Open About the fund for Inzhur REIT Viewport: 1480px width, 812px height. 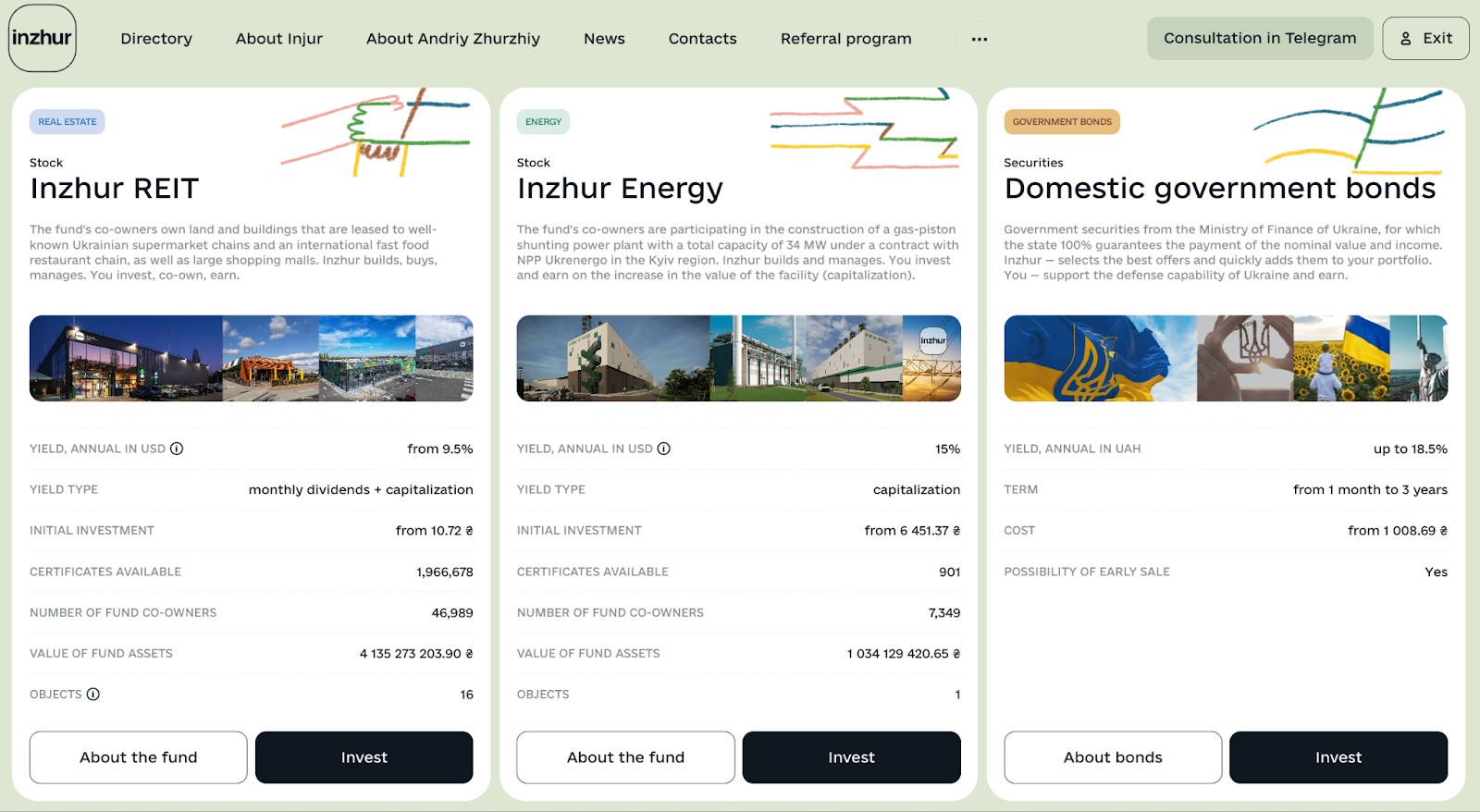(x=139, y=757)
